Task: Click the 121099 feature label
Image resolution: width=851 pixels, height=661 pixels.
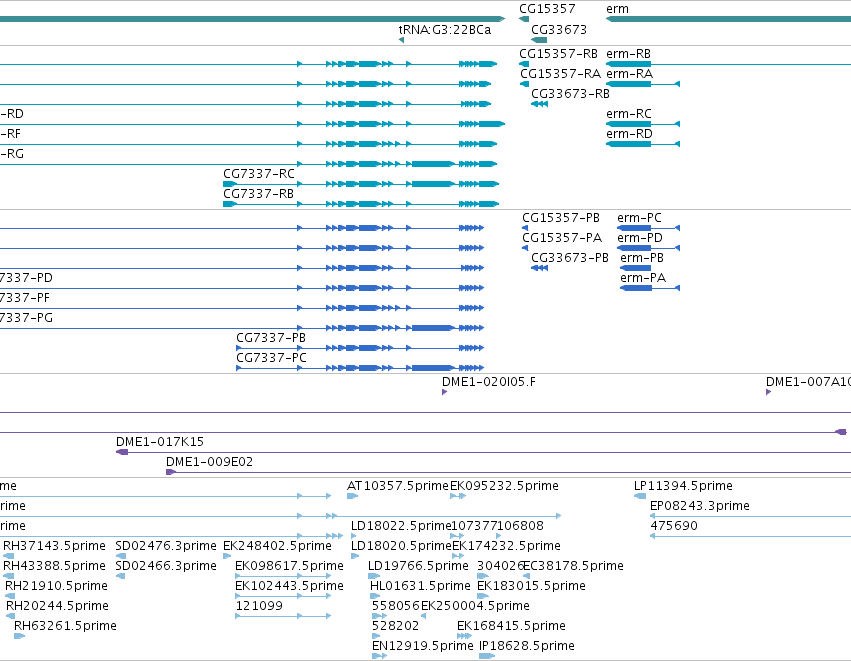Action: click(259, 606)
